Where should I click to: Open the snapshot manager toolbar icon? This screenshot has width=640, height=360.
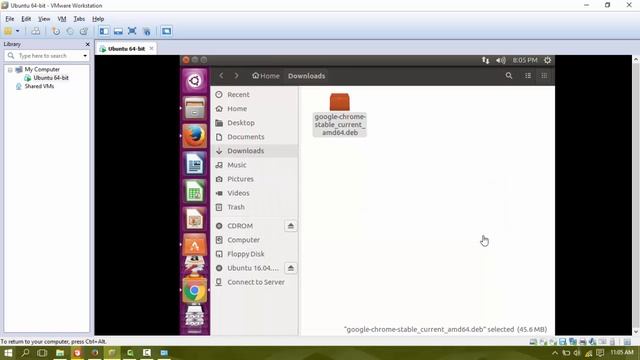tap(84, 31)
